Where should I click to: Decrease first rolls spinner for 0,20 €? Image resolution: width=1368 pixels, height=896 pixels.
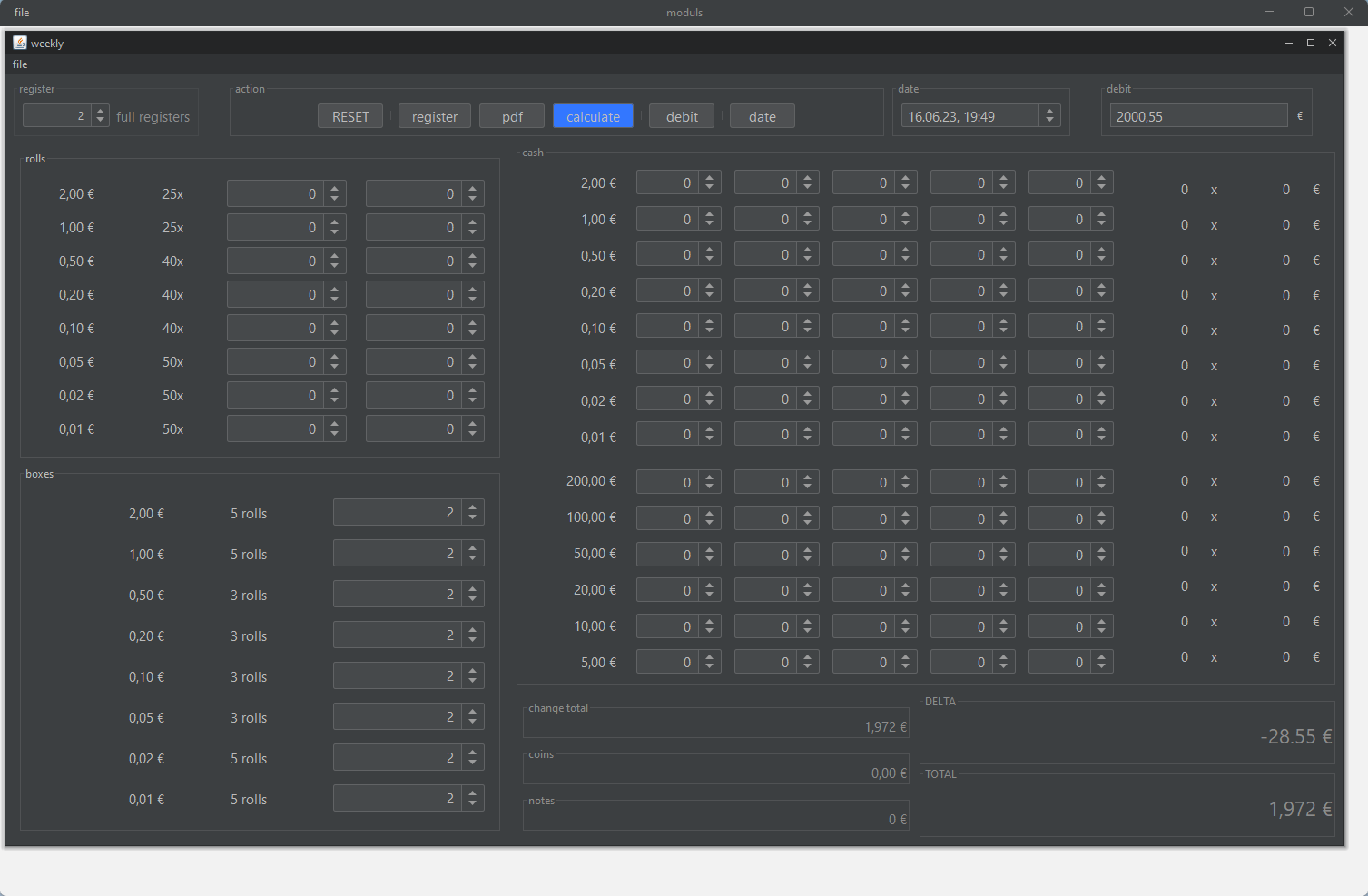tap(335, 300)
